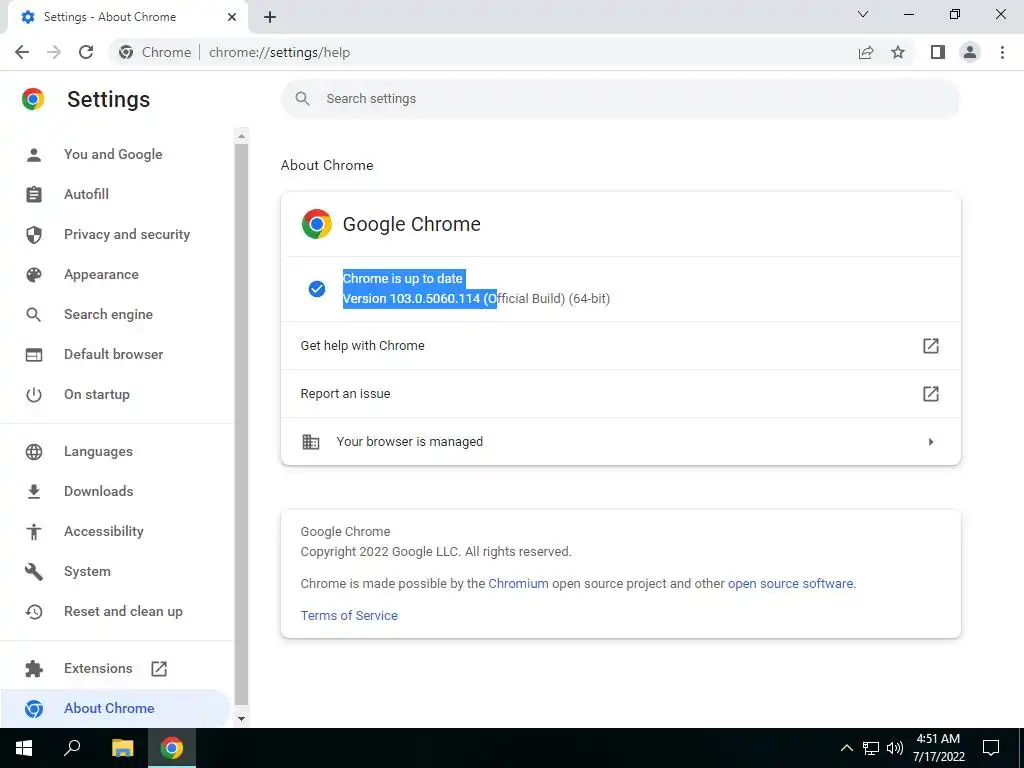Open Appearance settings
This screenshot has width=1024, height=768.
point(101,274)
